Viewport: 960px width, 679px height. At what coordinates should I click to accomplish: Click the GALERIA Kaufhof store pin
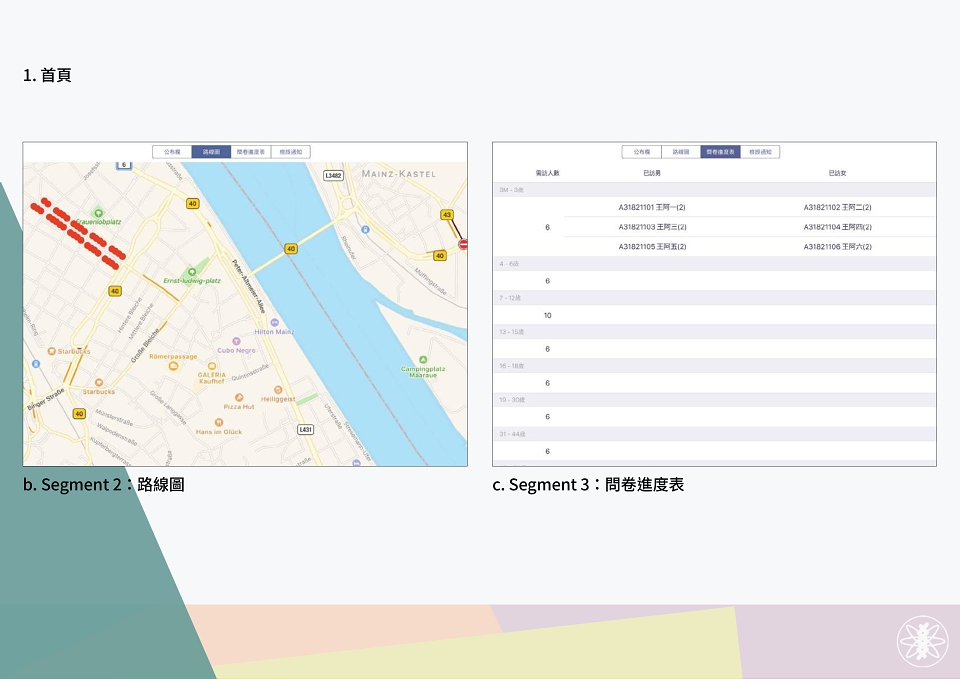pyautogui.click(x=212, y=366)
